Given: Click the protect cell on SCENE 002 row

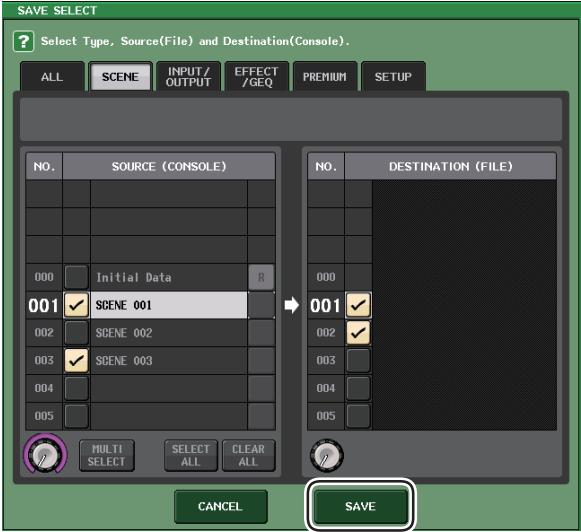Looking at the screenshot, I should coord(261,333).
